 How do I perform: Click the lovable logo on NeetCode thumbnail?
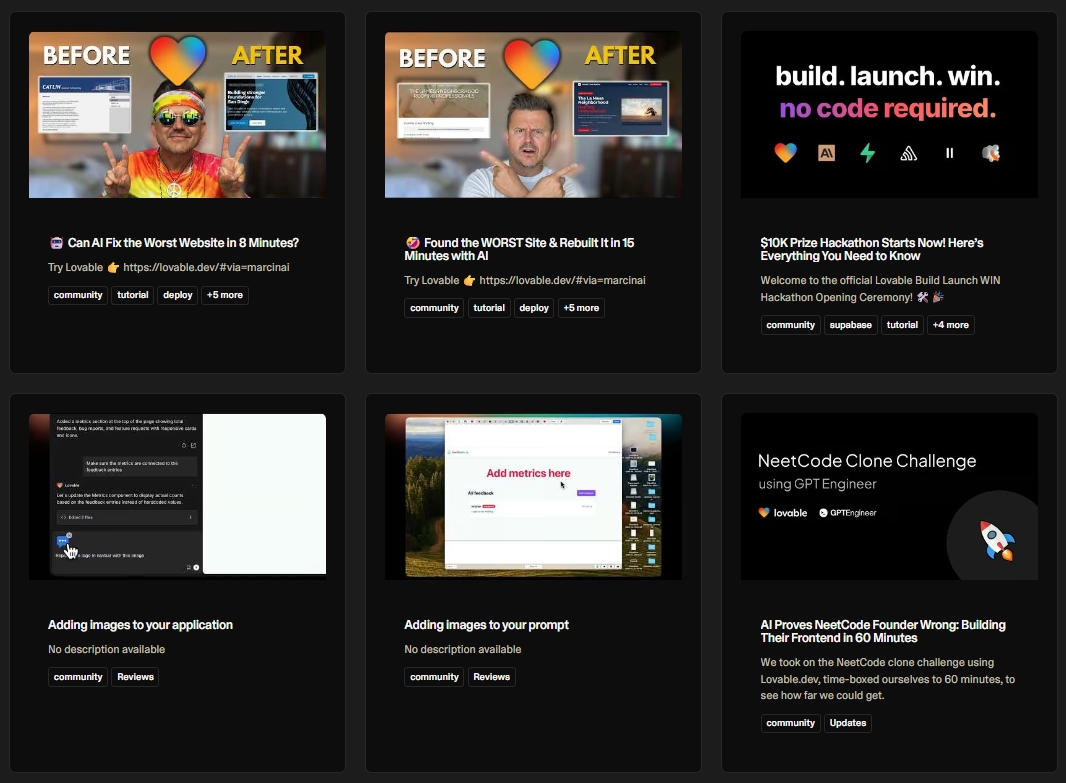(783, 512)
